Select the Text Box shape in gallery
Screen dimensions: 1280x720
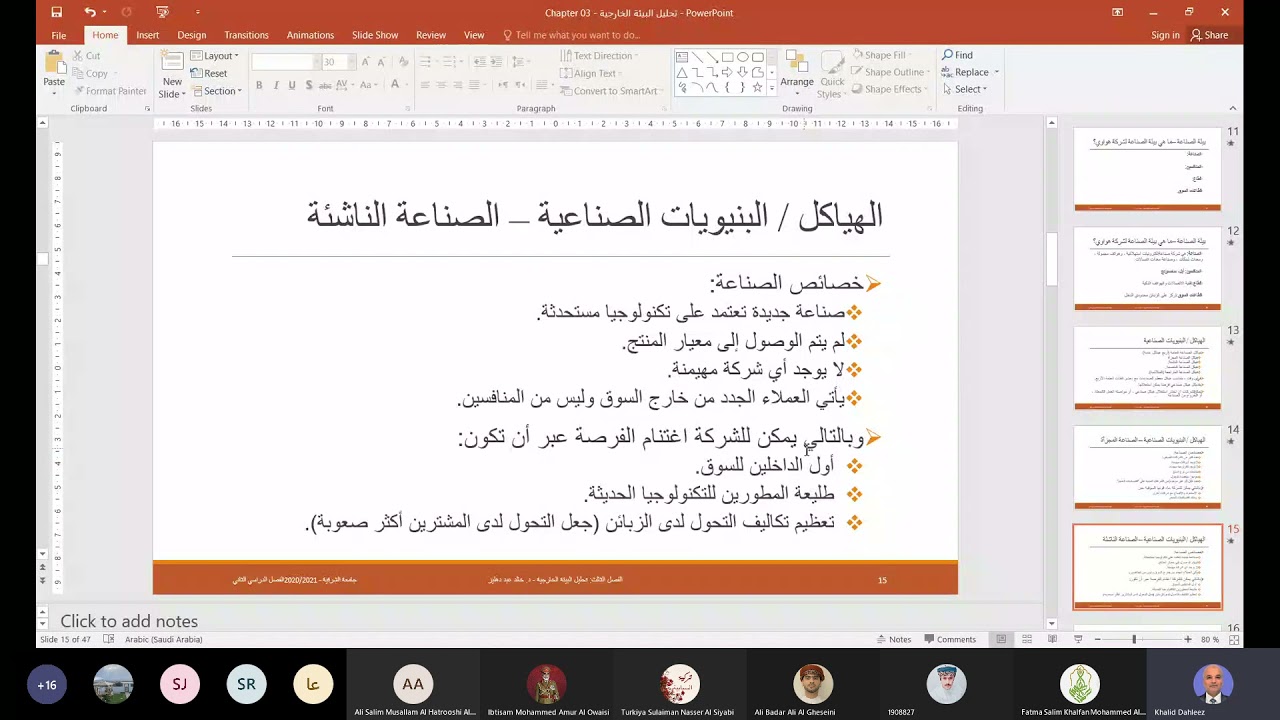(682, 57)
